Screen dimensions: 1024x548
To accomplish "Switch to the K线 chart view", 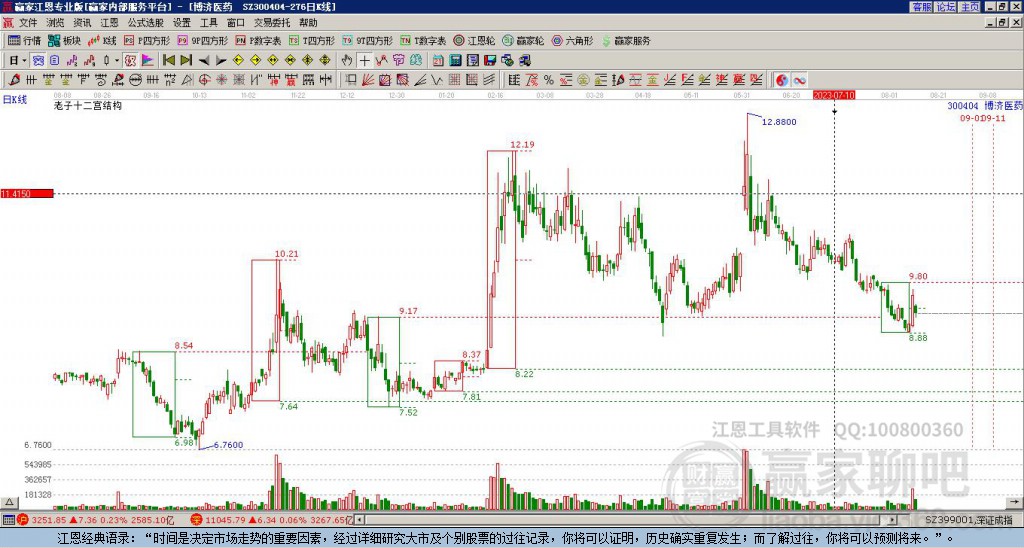I will coord(102,40).
